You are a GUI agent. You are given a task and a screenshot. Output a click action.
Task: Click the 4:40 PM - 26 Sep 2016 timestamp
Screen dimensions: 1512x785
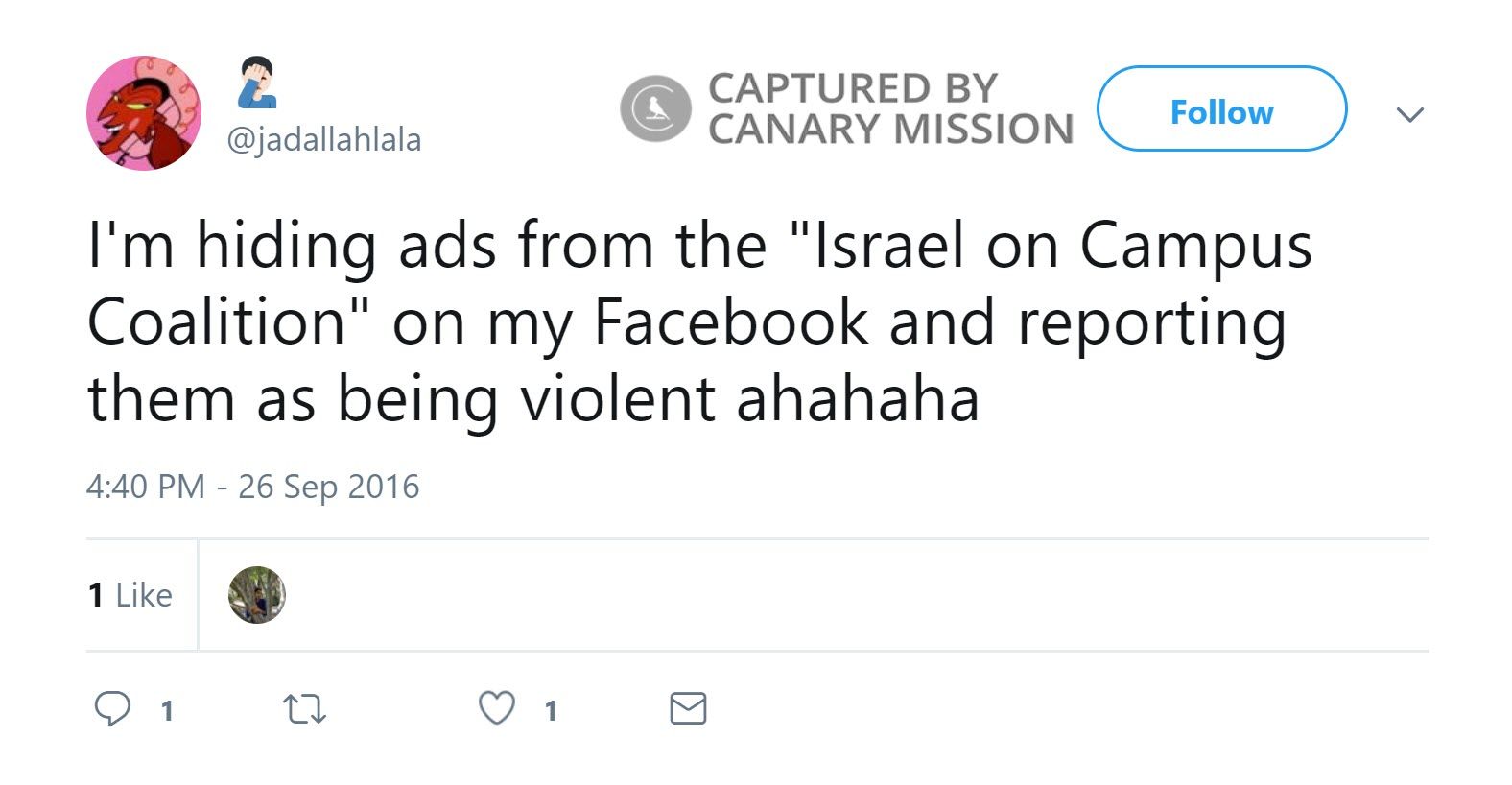pos(252,487)
